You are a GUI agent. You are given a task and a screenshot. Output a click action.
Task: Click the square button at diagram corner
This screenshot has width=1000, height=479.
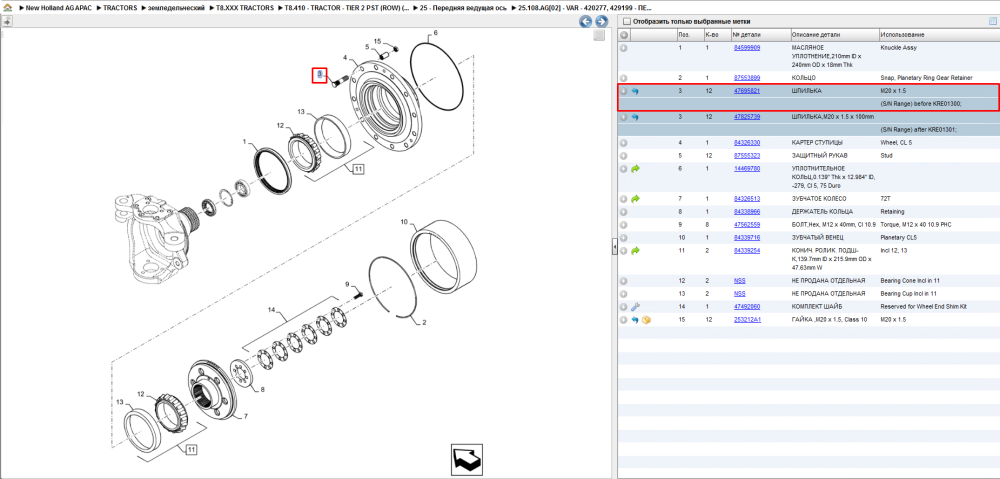click(599, 36)
